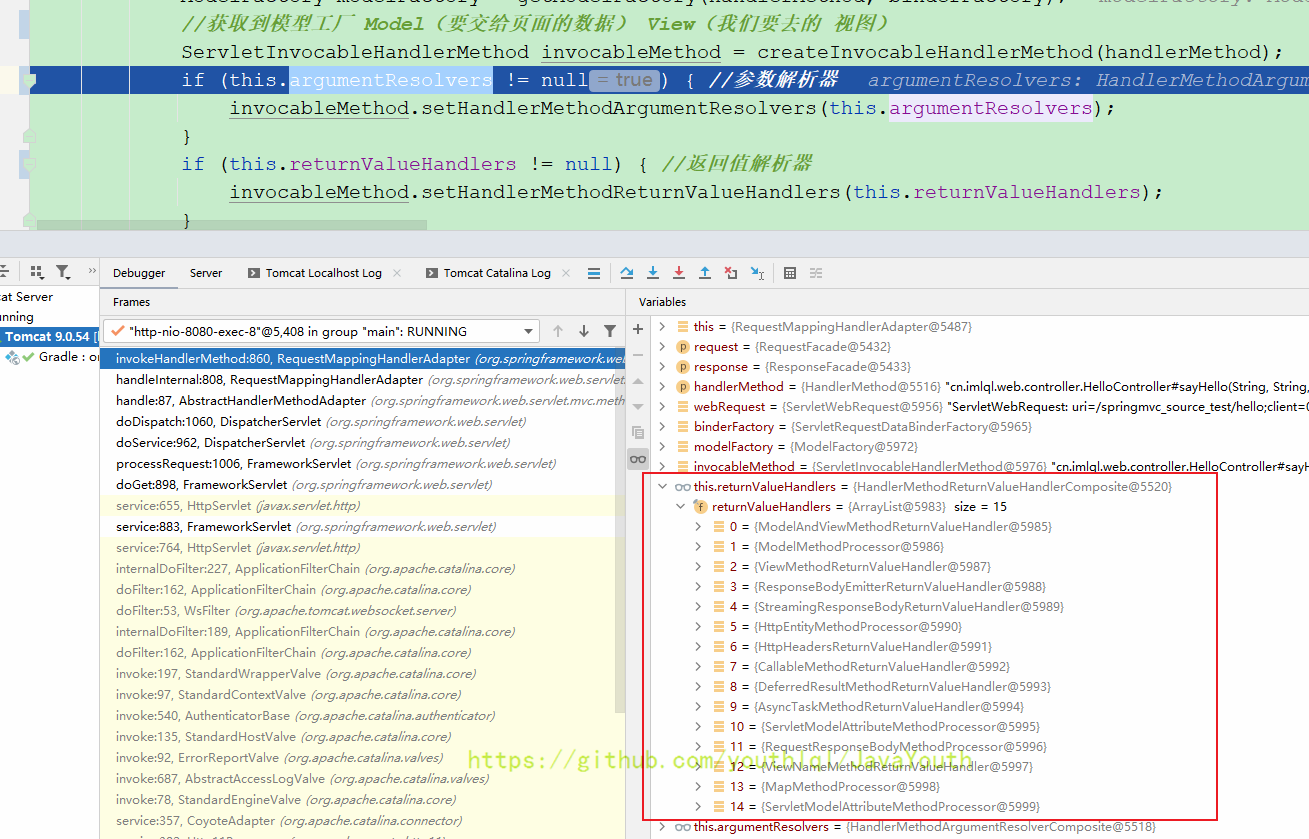Click the frames filter funnel icon

click(610, 331)
